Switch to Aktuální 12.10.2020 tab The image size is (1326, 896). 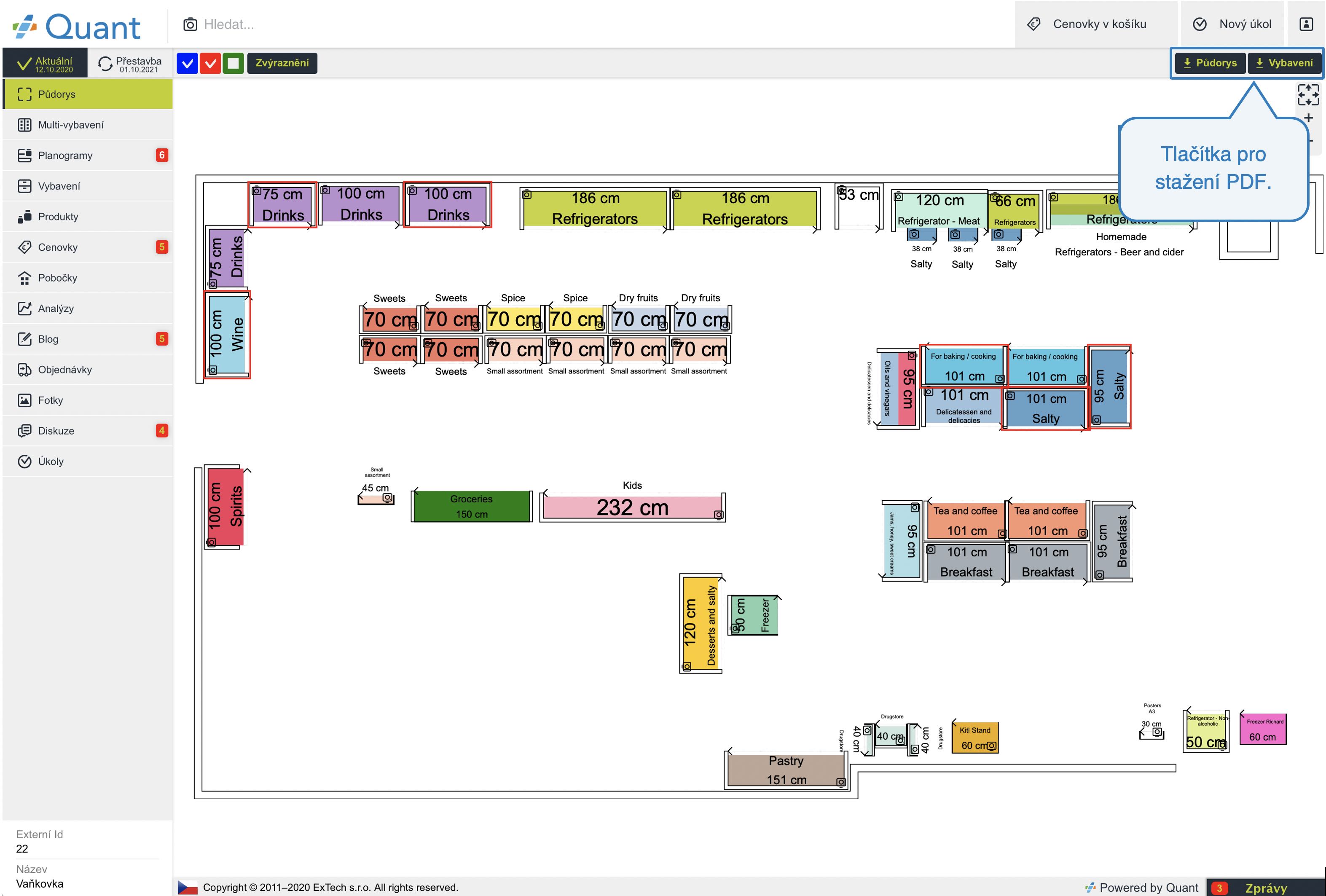[46, 63]
